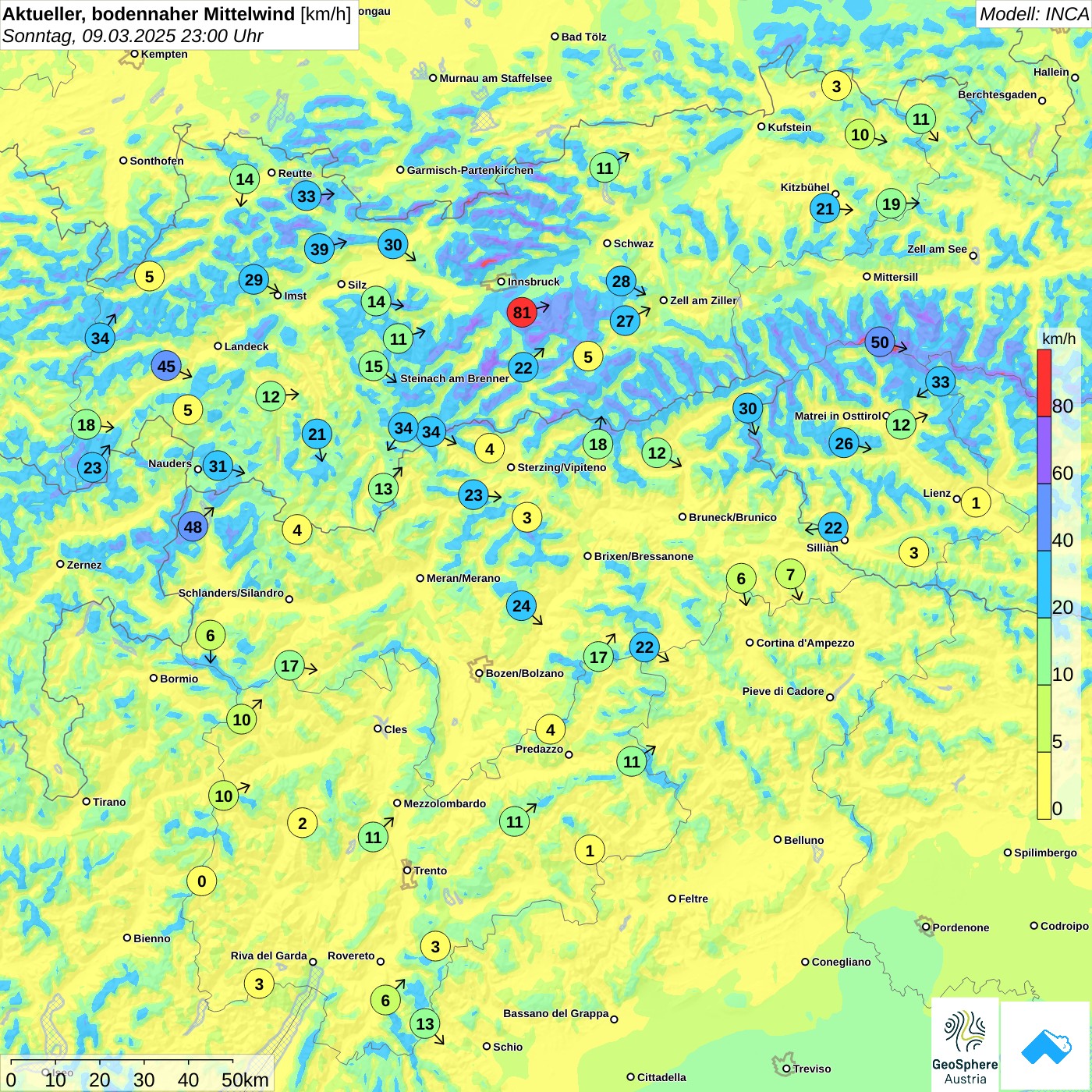
Task: Click the Zell am See label
Action: click(x=937, y=249)
